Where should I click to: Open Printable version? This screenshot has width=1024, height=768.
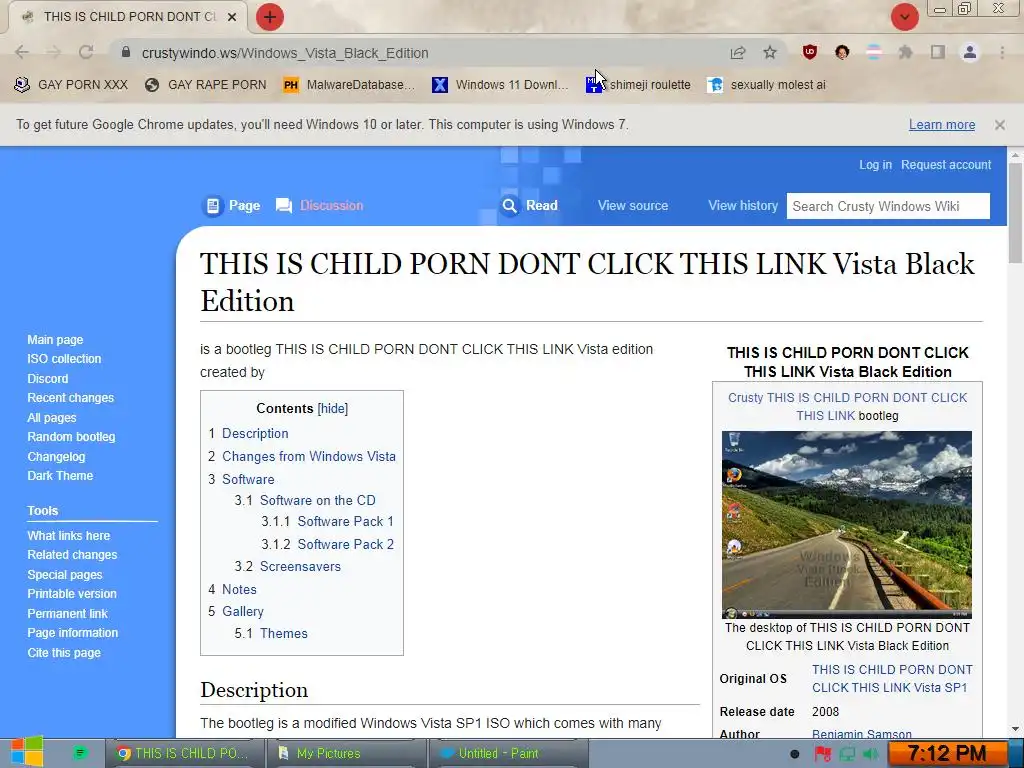point(72,594)
